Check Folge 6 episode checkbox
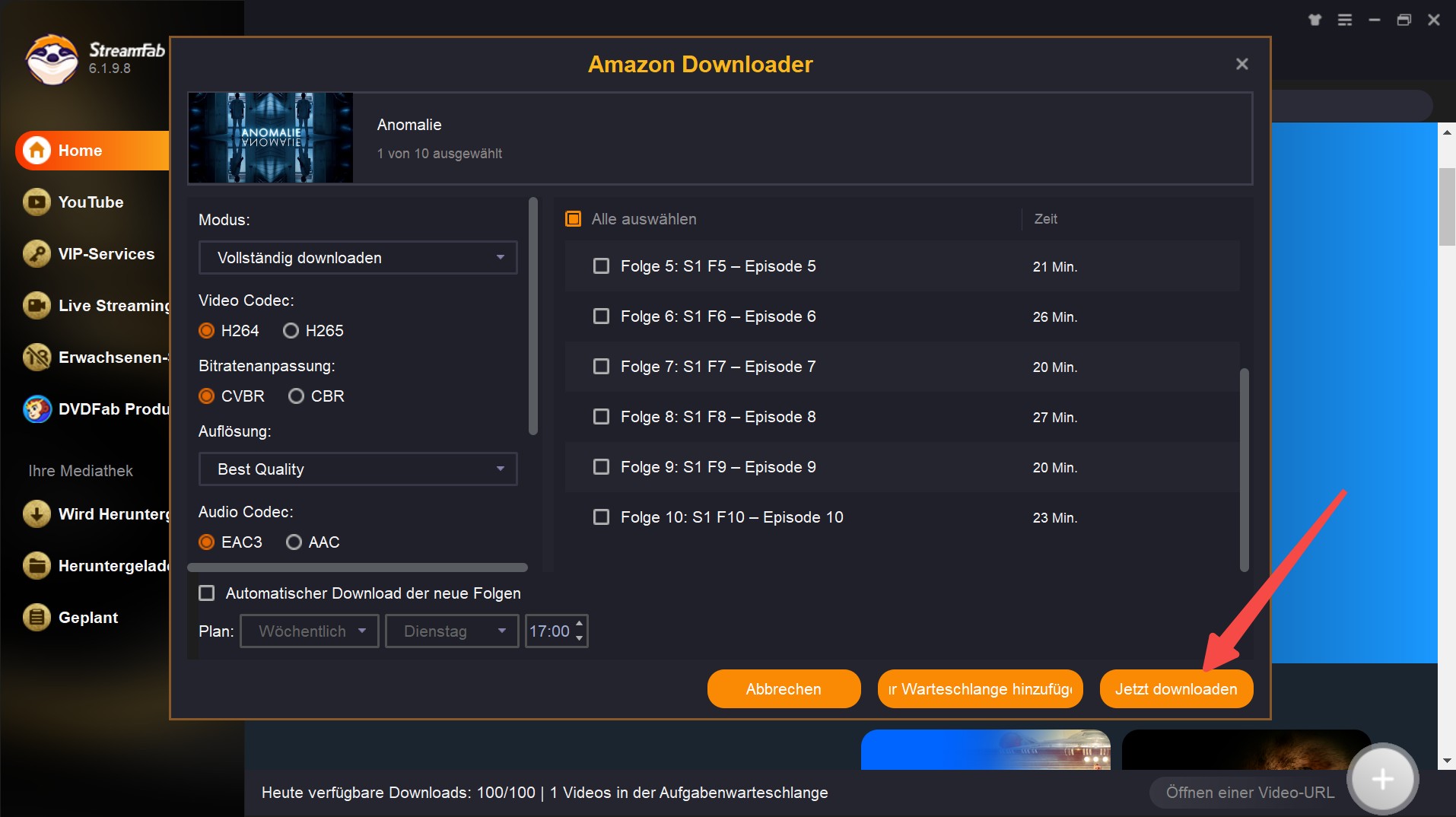This screenshot has height=817, width=1456. click(601, 316)
